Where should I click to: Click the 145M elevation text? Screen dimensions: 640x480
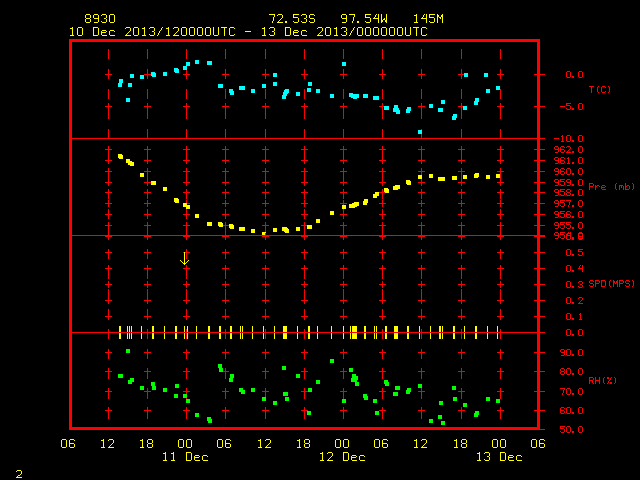pos(428,19)
